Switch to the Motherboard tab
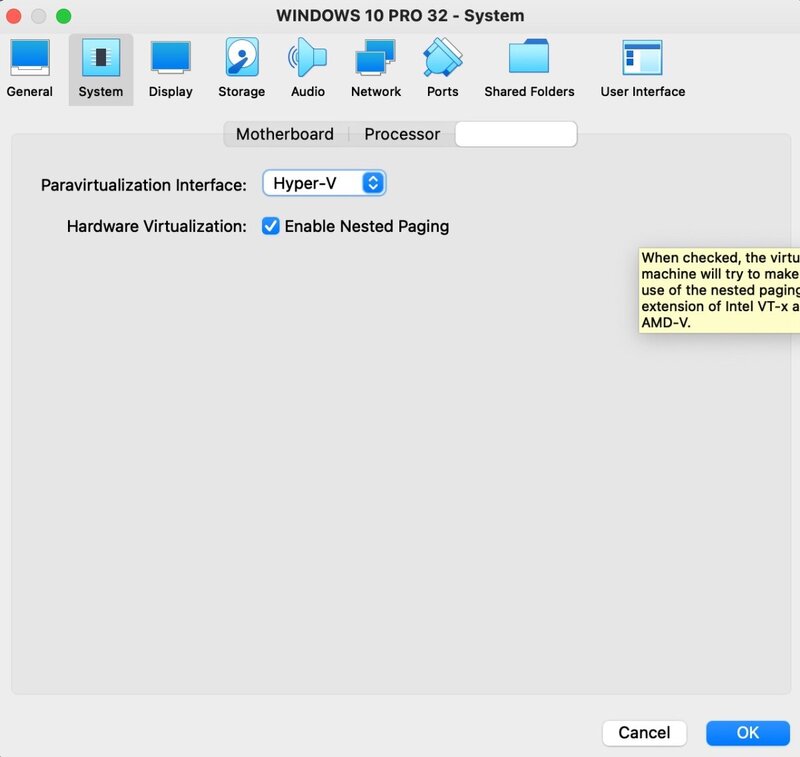800x757 pixels. coord(285,134)
